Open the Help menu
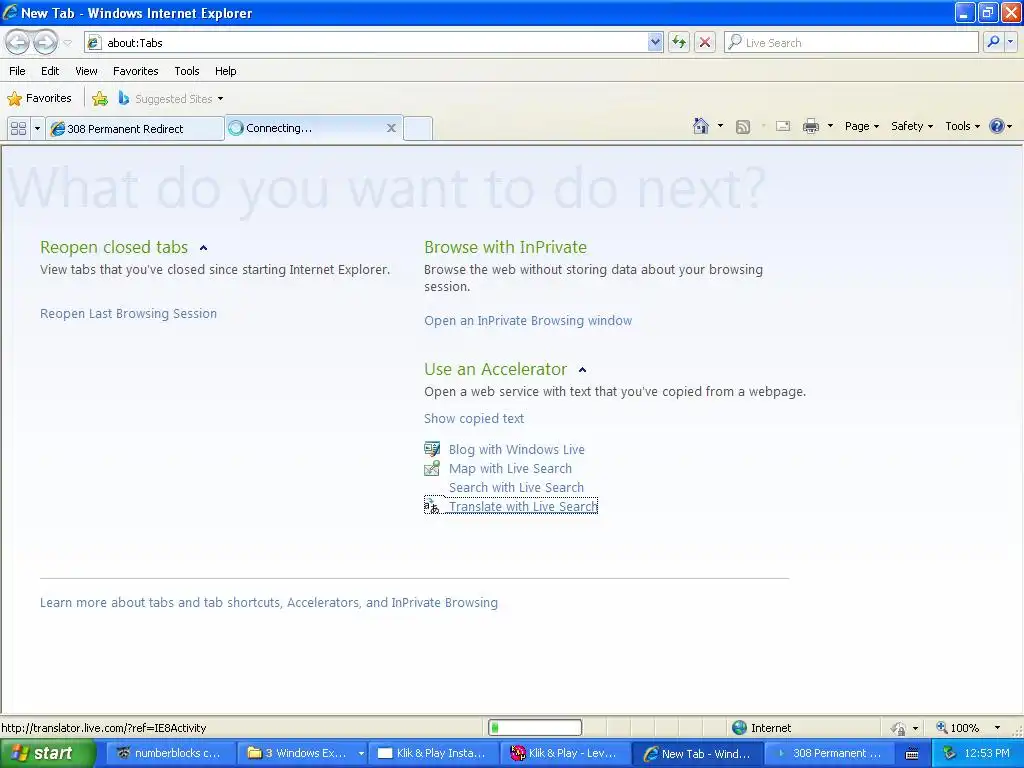The image size is (1024, 768). tap(225, 71)
